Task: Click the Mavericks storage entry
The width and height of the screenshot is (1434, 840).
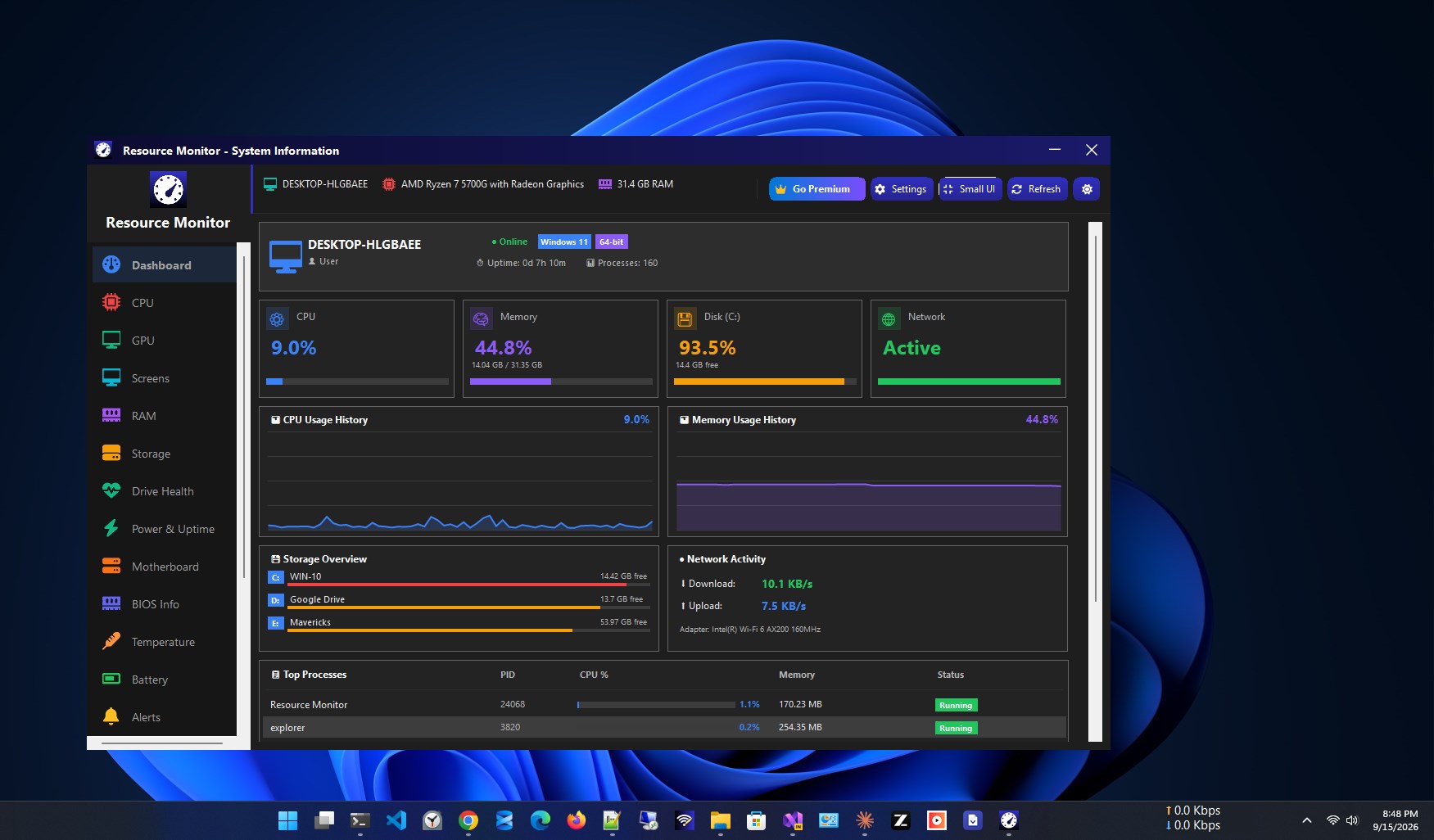Action: [459, 623]
